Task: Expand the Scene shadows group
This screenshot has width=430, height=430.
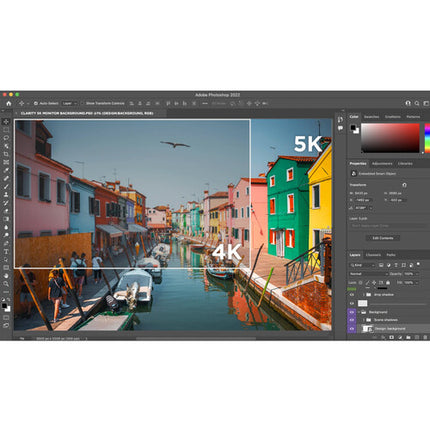Action: pos(364,320)
